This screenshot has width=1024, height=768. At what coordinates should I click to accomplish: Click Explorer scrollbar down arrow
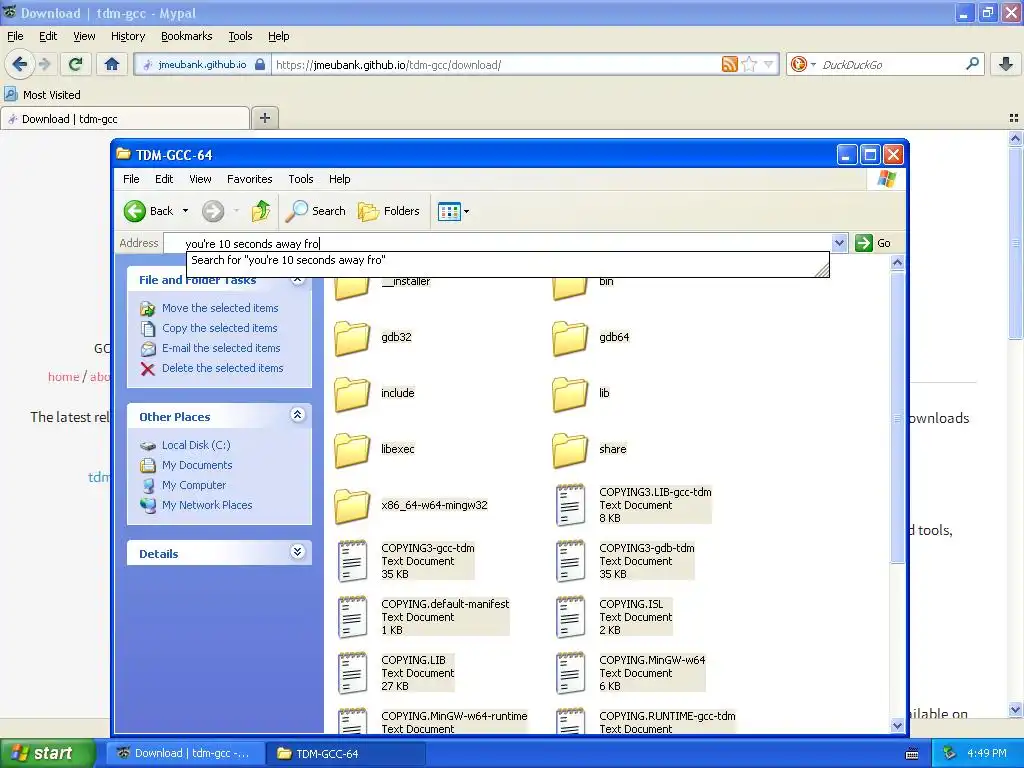(x=897, y=725)
